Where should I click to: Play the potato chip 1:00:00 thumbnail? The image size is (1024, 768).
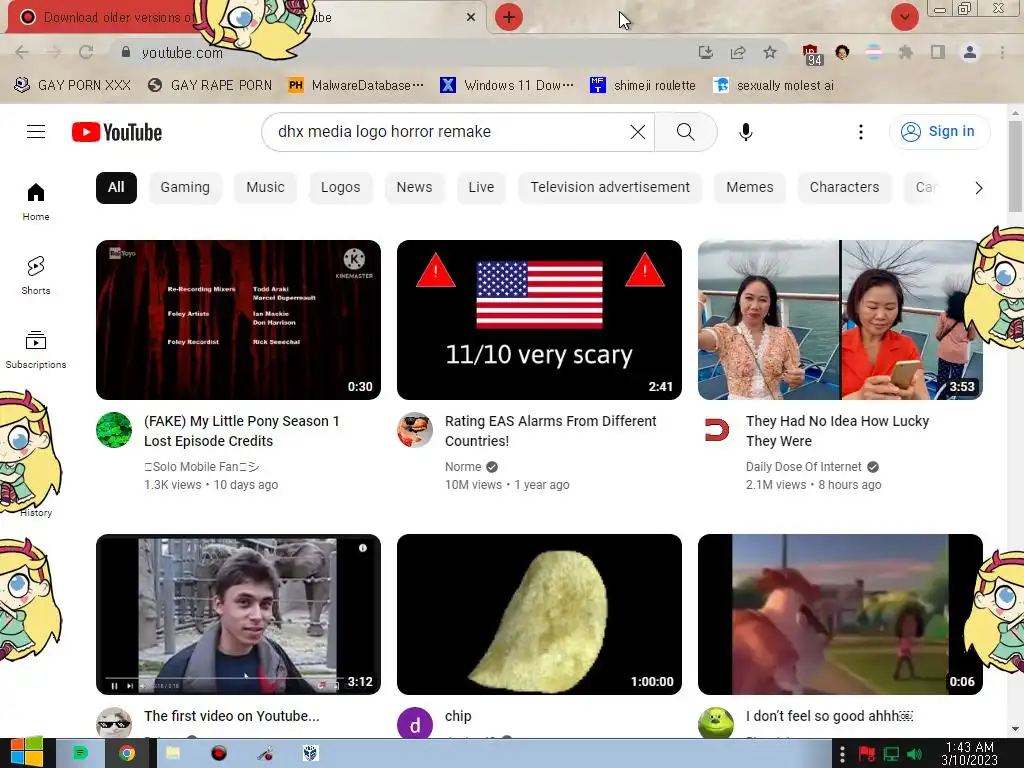coord(539,615)
